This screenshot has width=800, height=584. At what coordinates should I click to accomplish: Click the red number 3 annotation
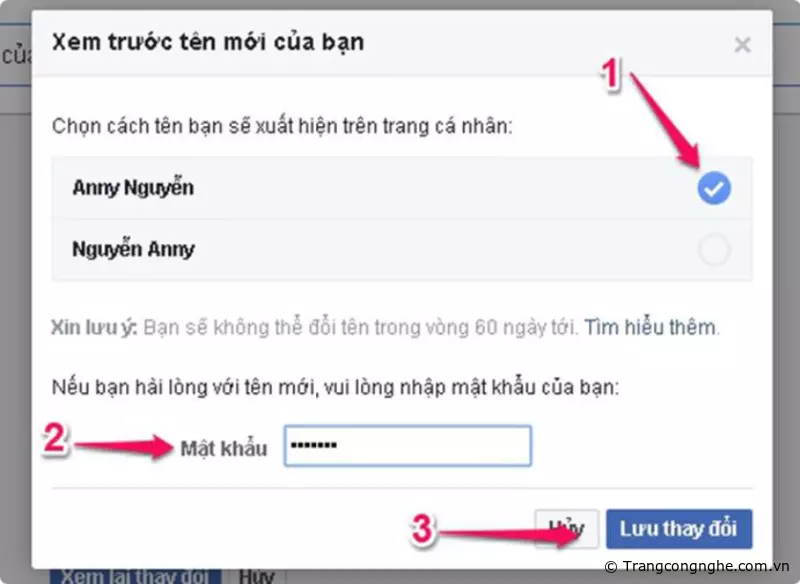[422, 529]
